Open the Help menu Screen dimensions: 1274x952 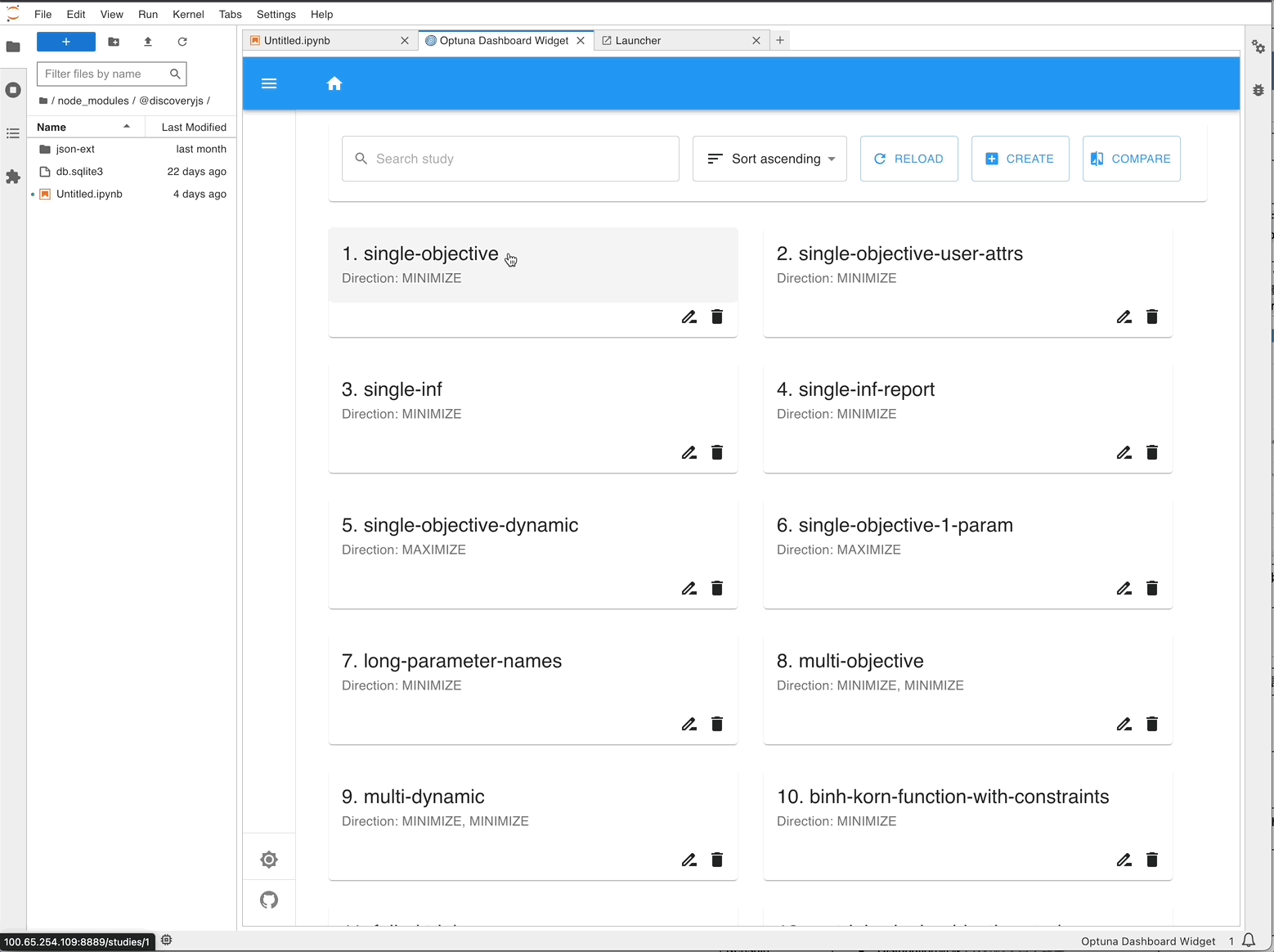(x=322, y=14)
